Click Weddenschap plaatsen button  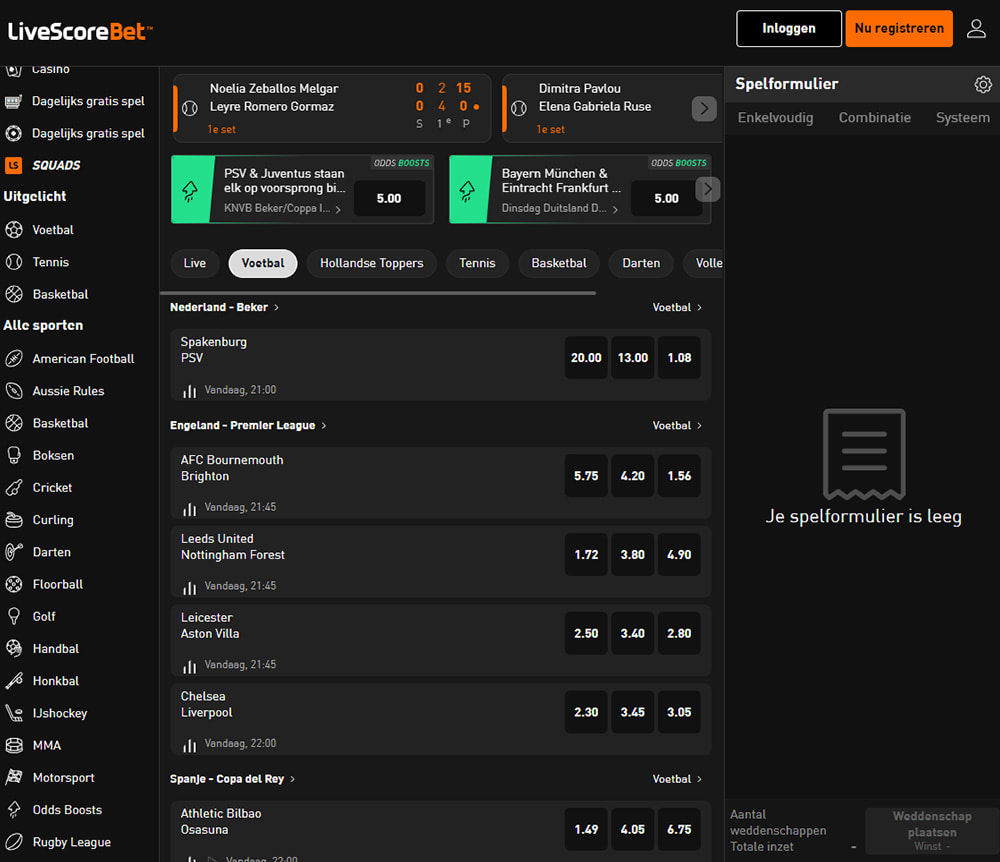(932, 831)
